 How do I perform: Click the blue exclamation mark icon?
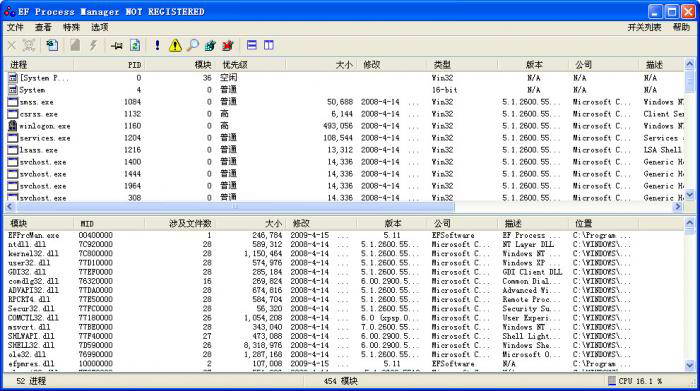click(157, 45)
